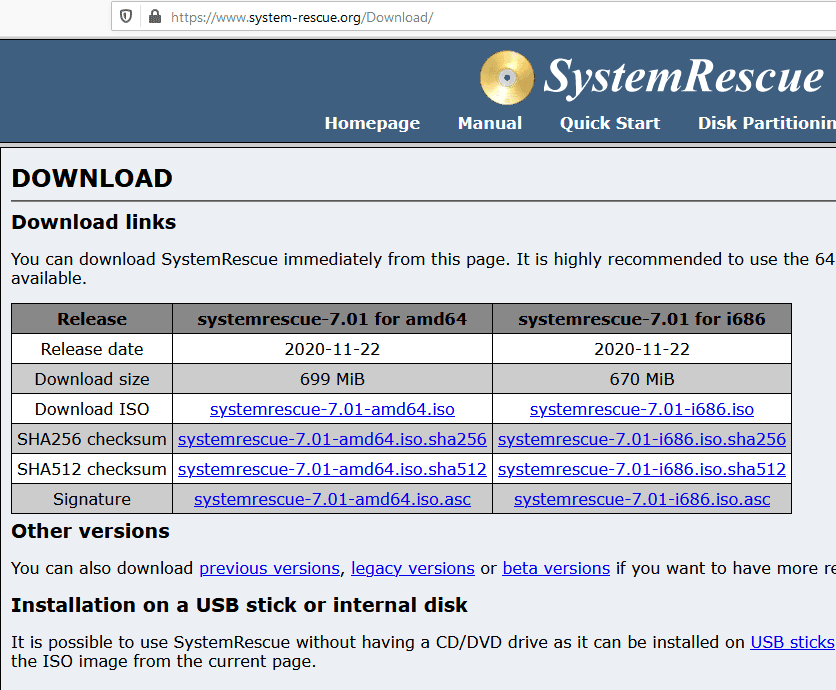Download systemrescue-7.01-amd64.iso
Viewport: 836px width, 690px height.
pyautogui.click(x=332, y=409)
